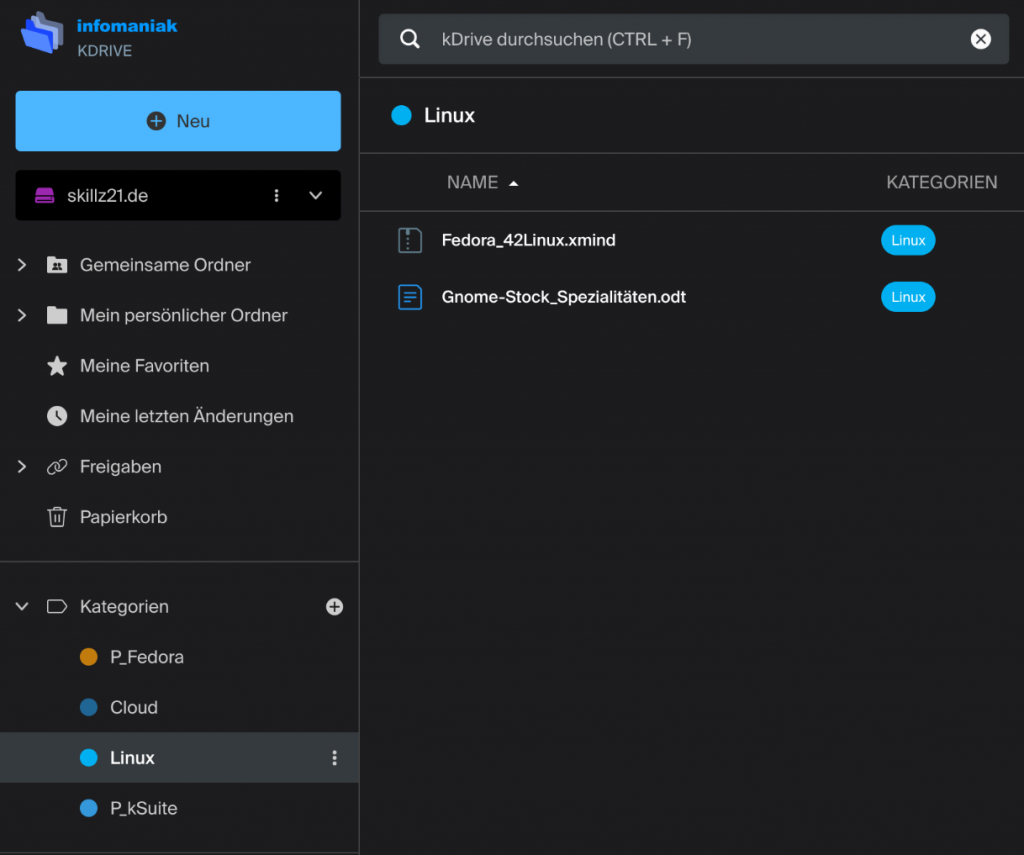The width and height of the screenshot is (1024, 855).
Task: Click the Gnome-Stock_Spezialitäten.odt document icon
Action: click(x=410, y=297)
